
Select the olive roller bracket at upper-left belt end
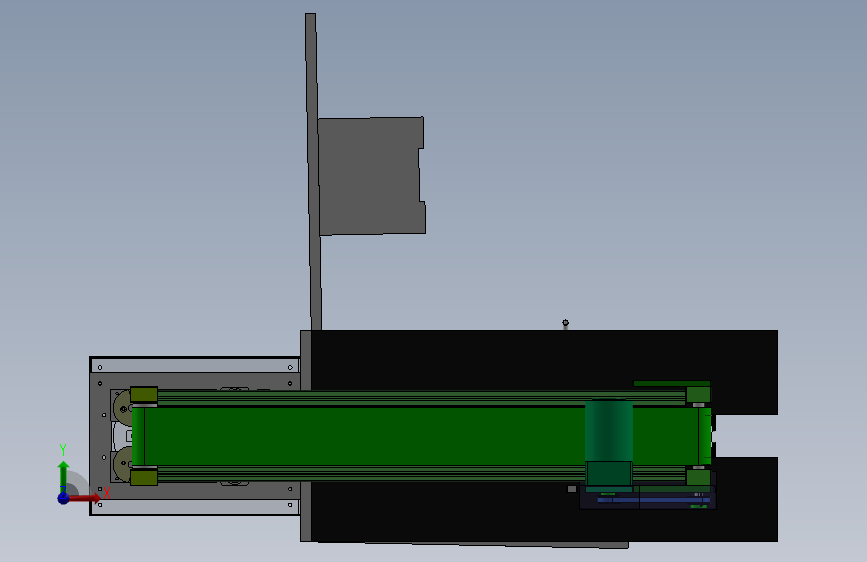click(x=144, y=395)
